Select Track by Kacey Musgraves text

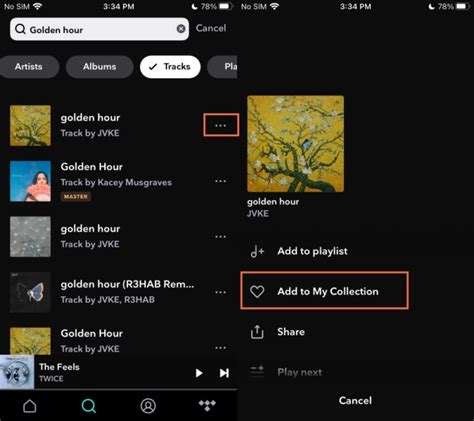(x=116, y=182)
